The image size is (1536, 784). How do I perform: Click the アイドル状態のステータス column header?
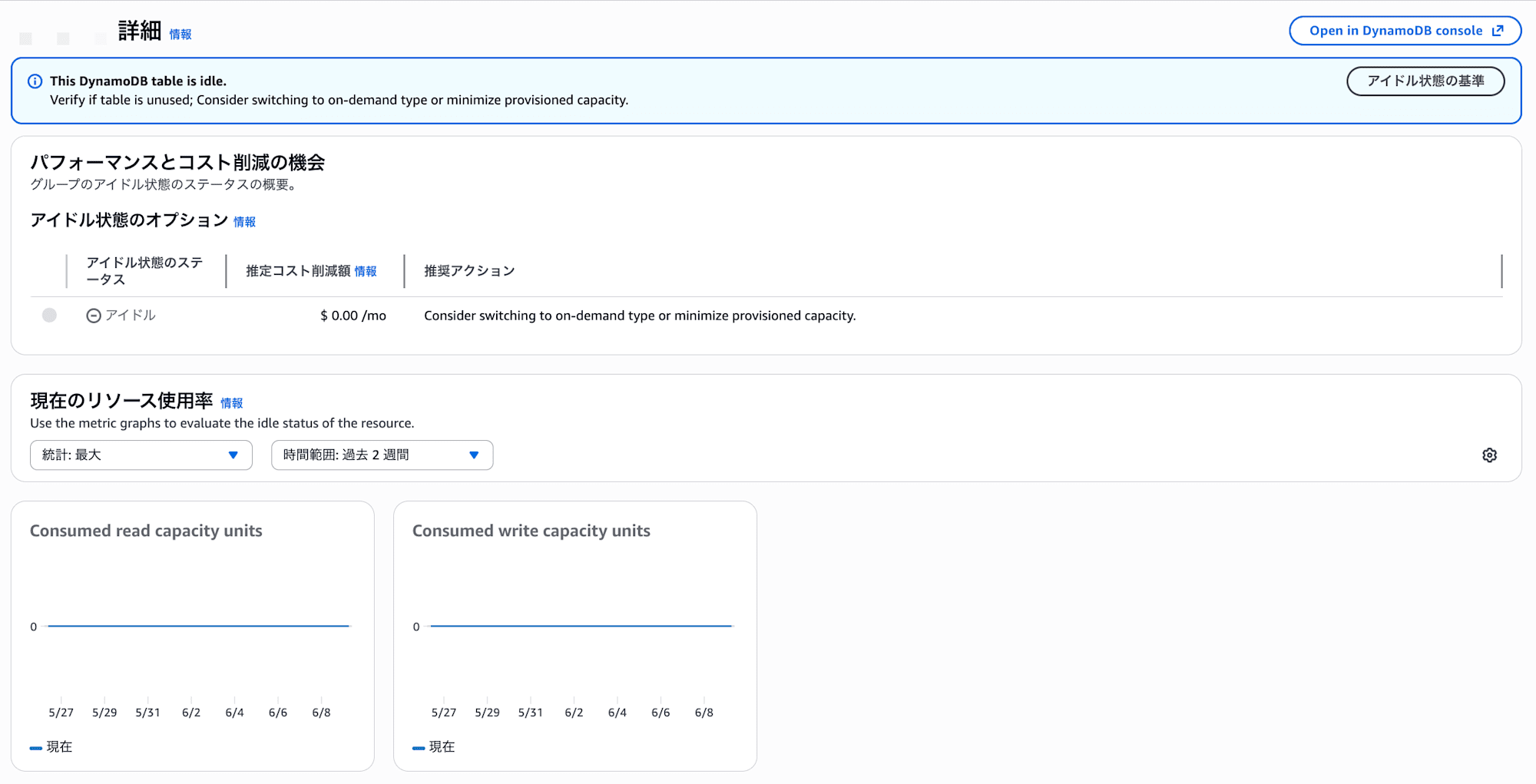click(x=145, y=271)
